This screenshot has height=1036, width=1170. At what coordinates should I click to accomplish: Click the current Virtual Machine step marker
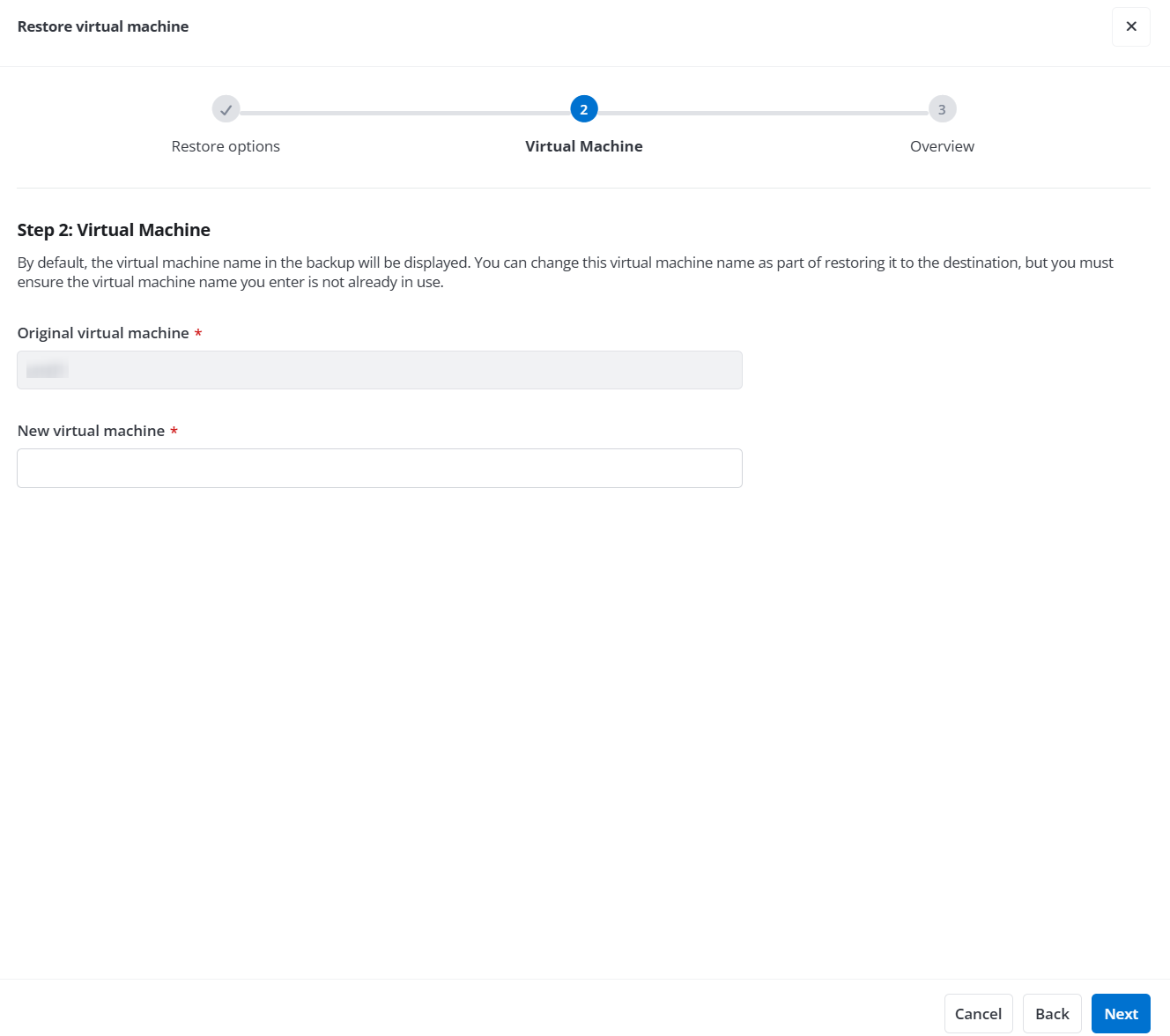point(583,109)
